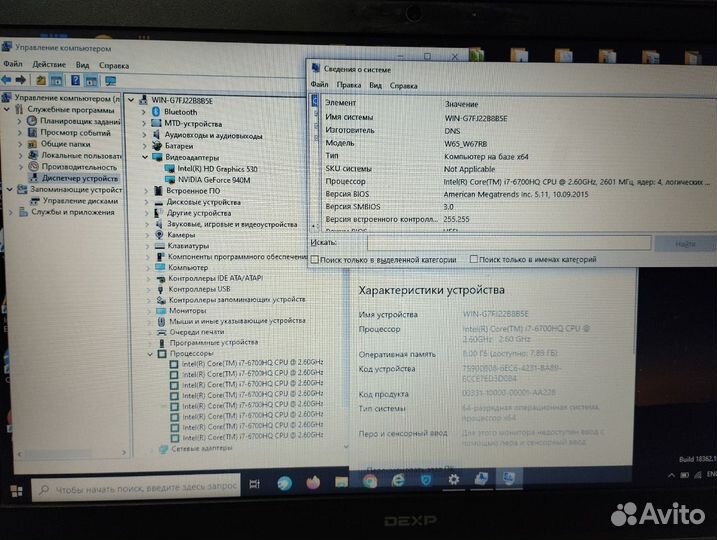Open Internet Explorer from the taskbar
Screen dimensions: 717x540
point(398,480)
